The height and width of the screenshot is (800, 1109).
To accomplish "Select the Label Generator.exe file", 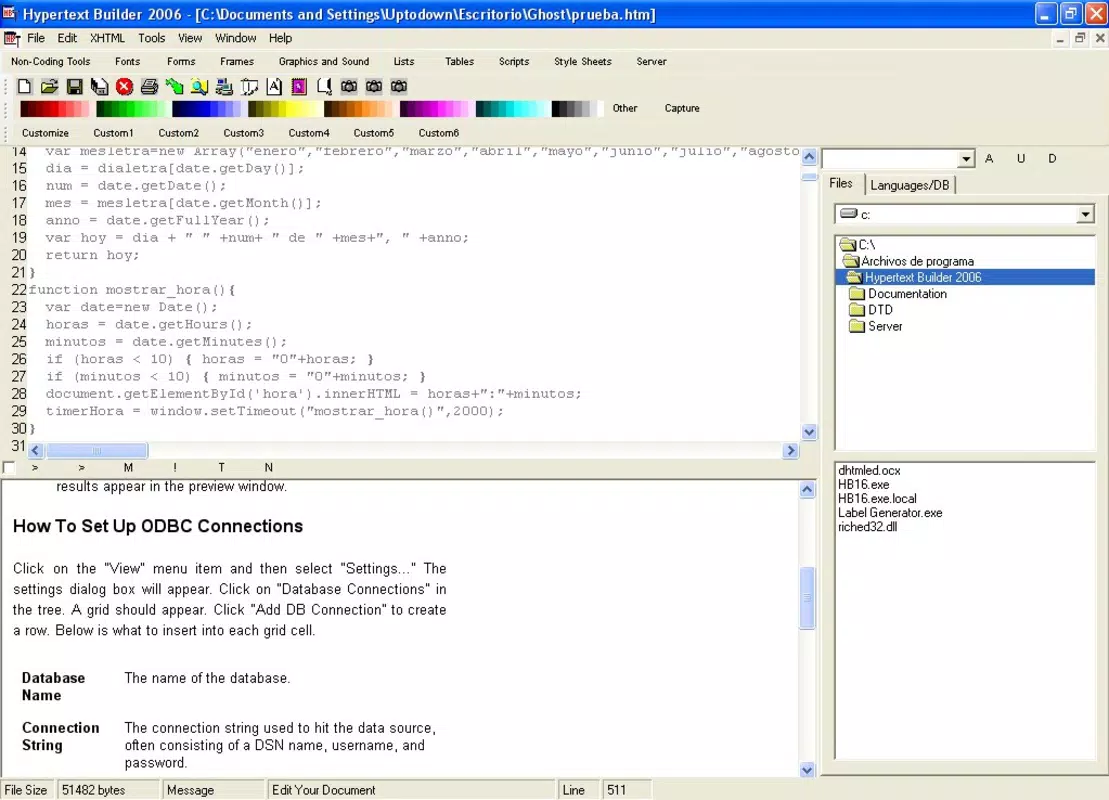I will pos(890,513).
